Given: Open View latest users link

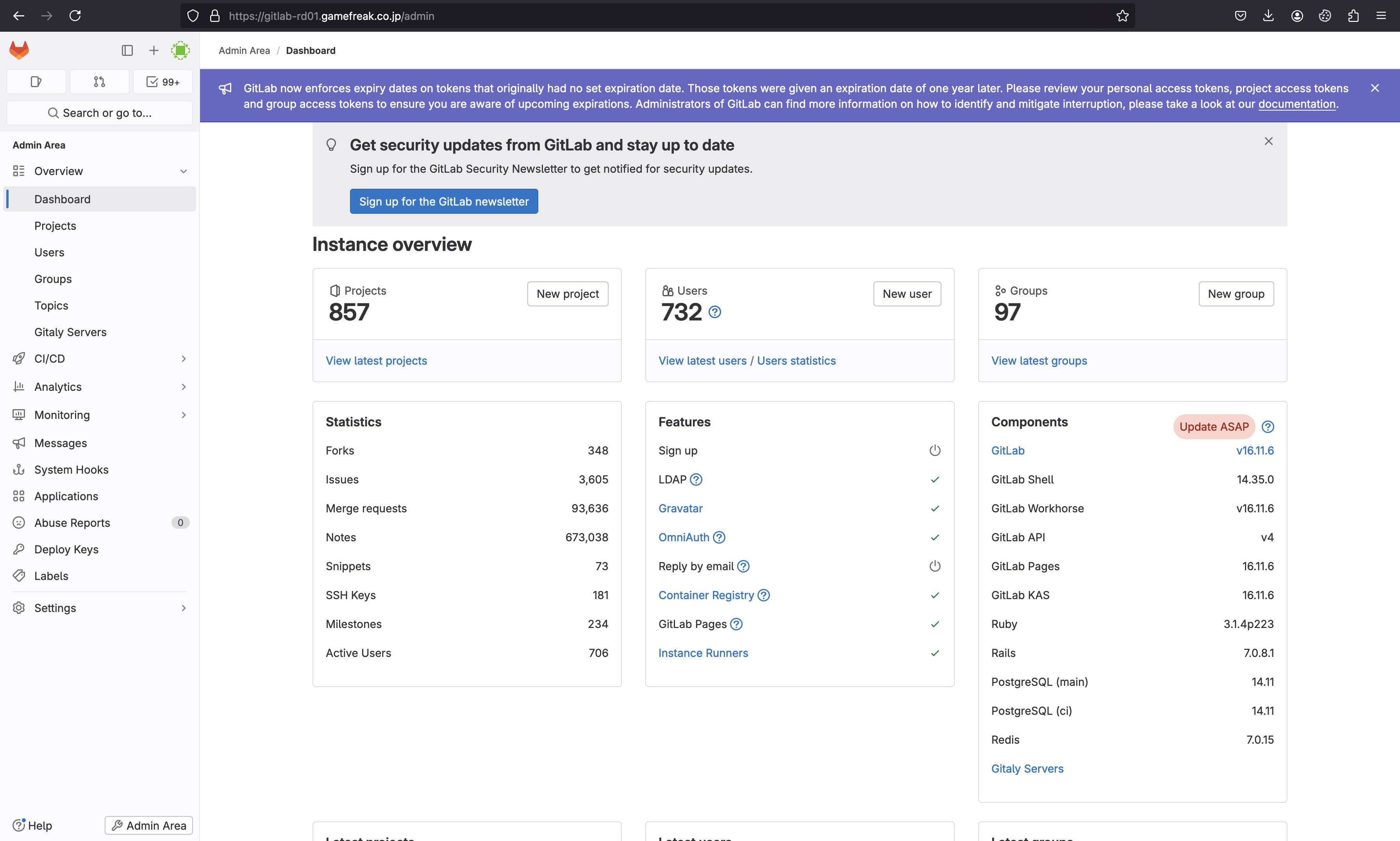Looking at the screenshot, I should pos(702,361).
